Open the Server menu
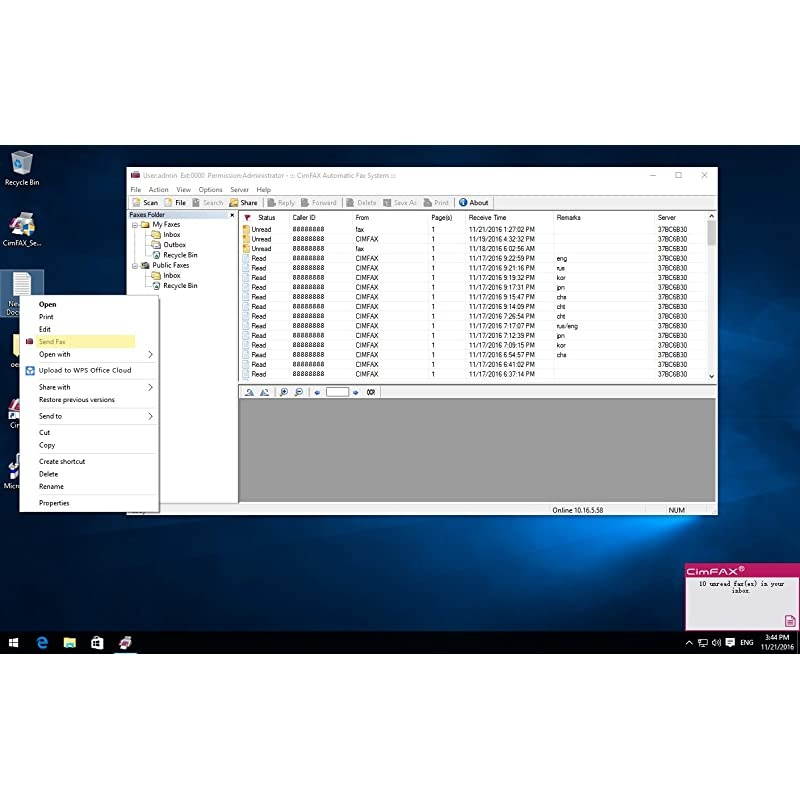The width and height of the screenshot is (800, 800). point(239,189)
